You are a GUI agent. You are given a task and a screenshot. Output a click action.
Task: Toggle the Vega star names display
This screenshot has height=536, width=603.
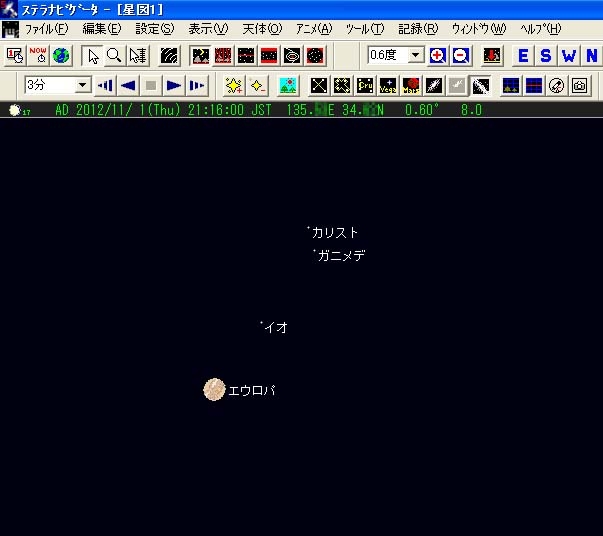388,85
